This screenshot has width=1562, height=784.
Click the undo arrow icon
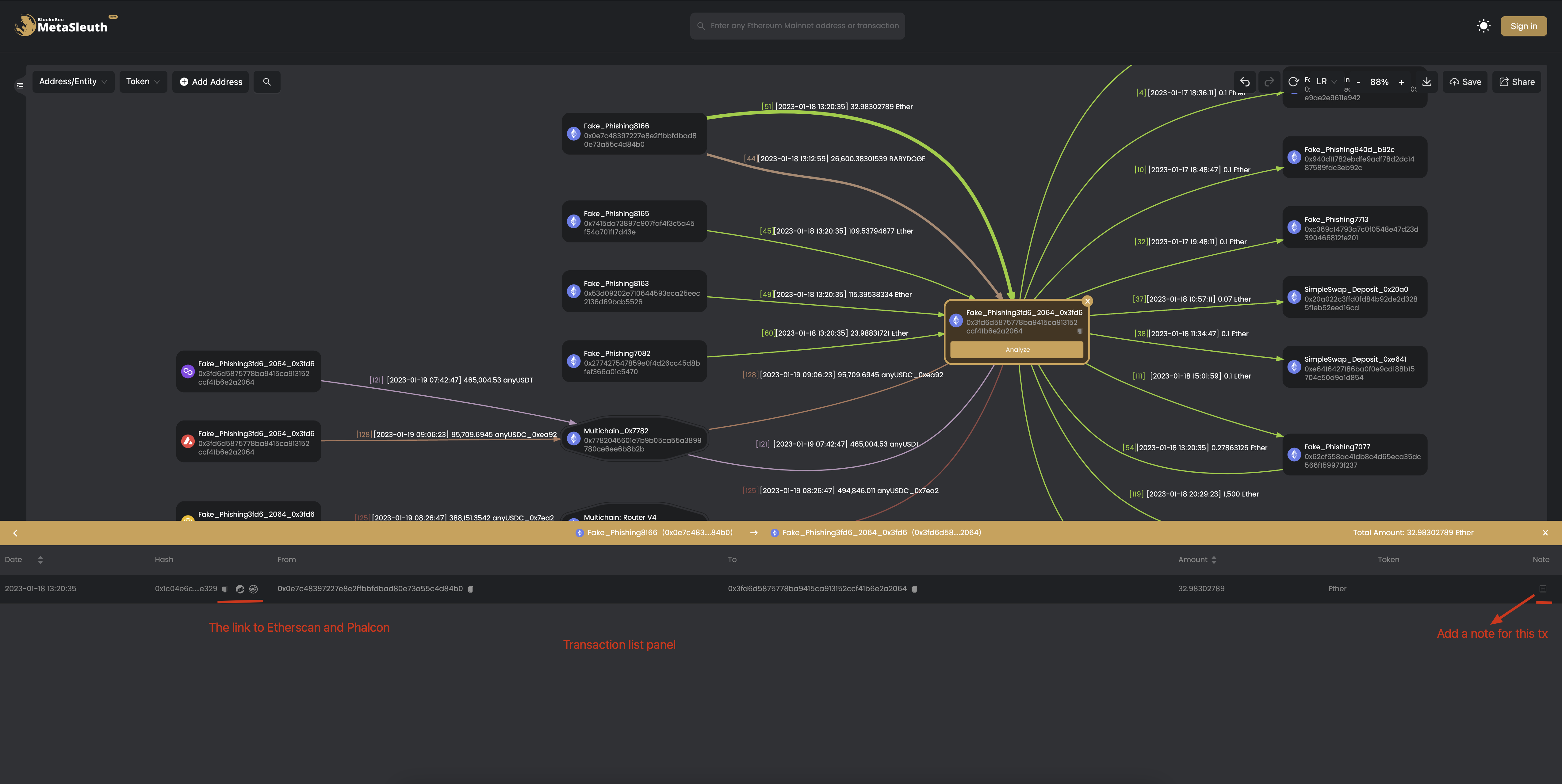1245,82
